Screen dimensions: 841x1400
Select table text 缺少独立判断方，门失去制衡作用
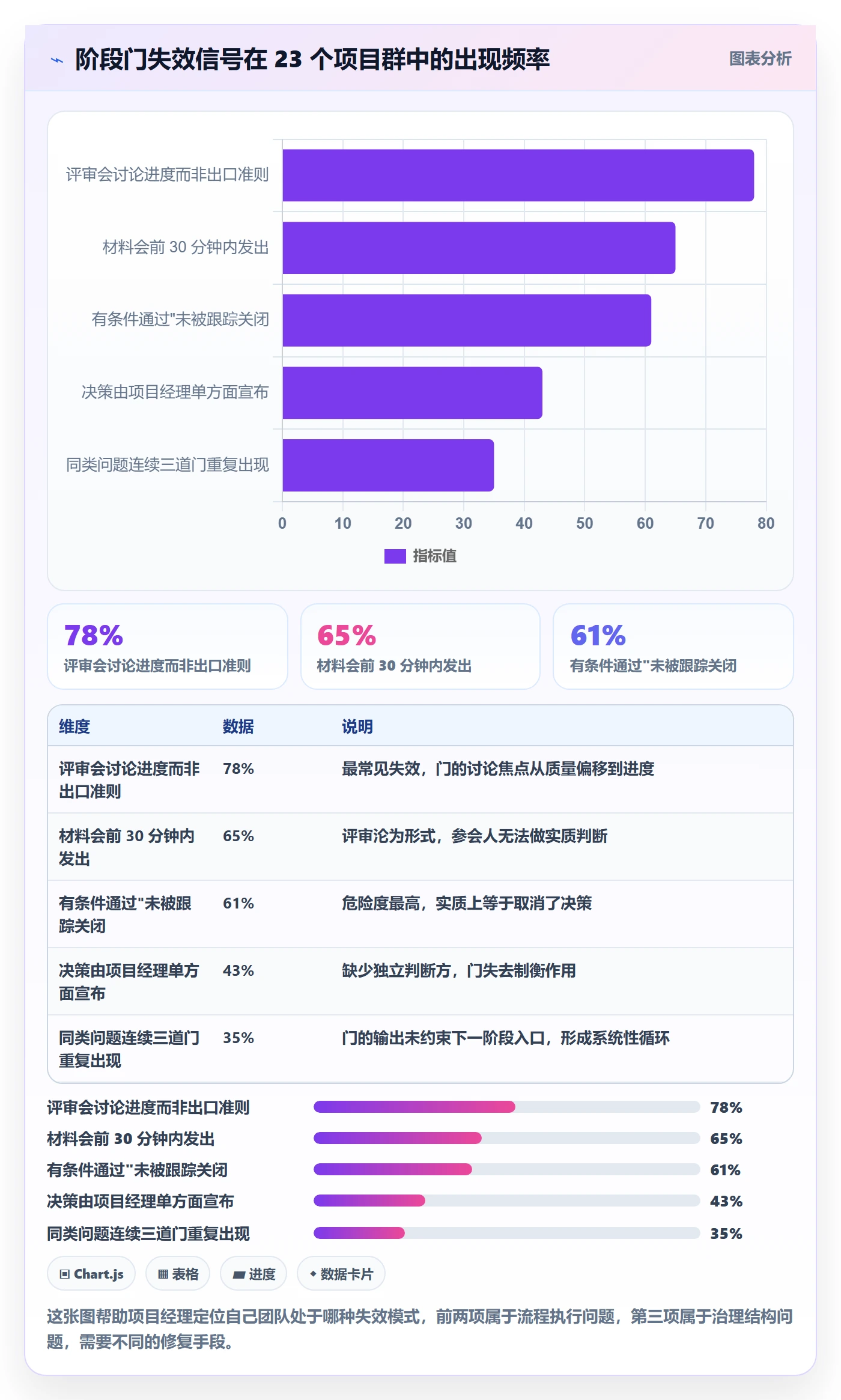coord(459,970)
